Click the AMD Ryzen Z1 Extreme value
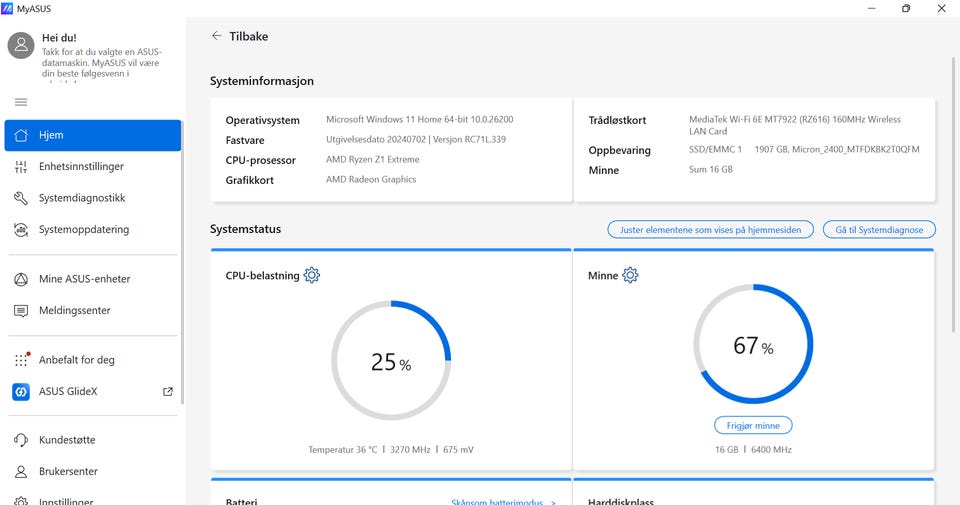960x505 pixels. (373, 159)
